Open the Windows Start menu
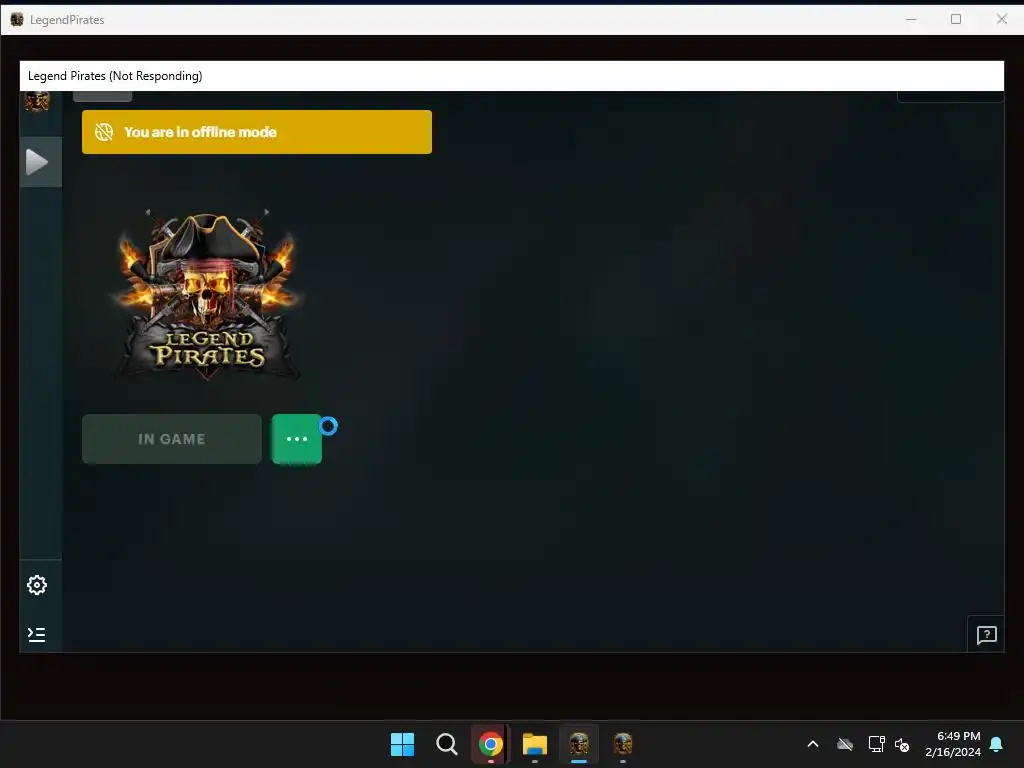The width and height of the screenshot is (1024, 768). tap(402, 744)
